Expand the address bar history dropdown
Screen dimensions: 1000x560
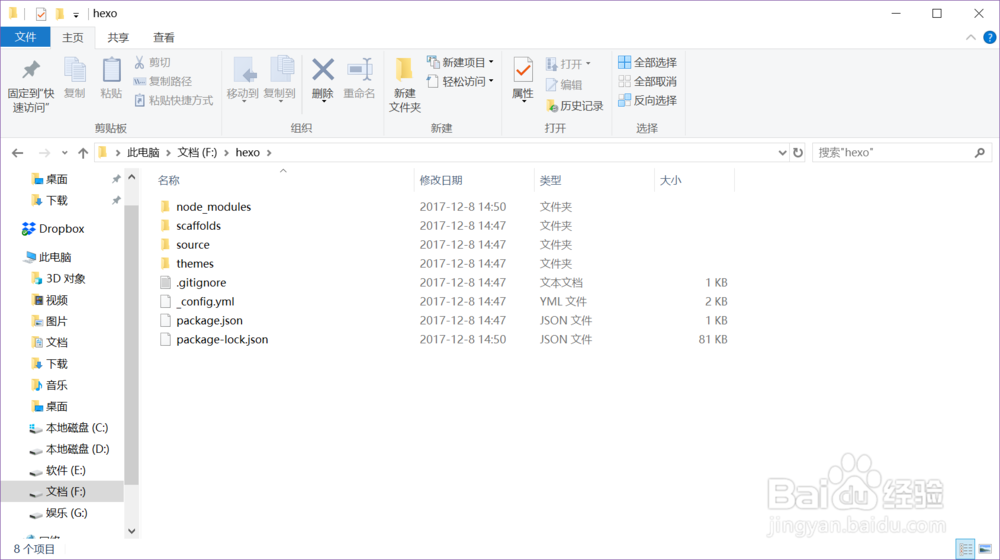[782, 152]
